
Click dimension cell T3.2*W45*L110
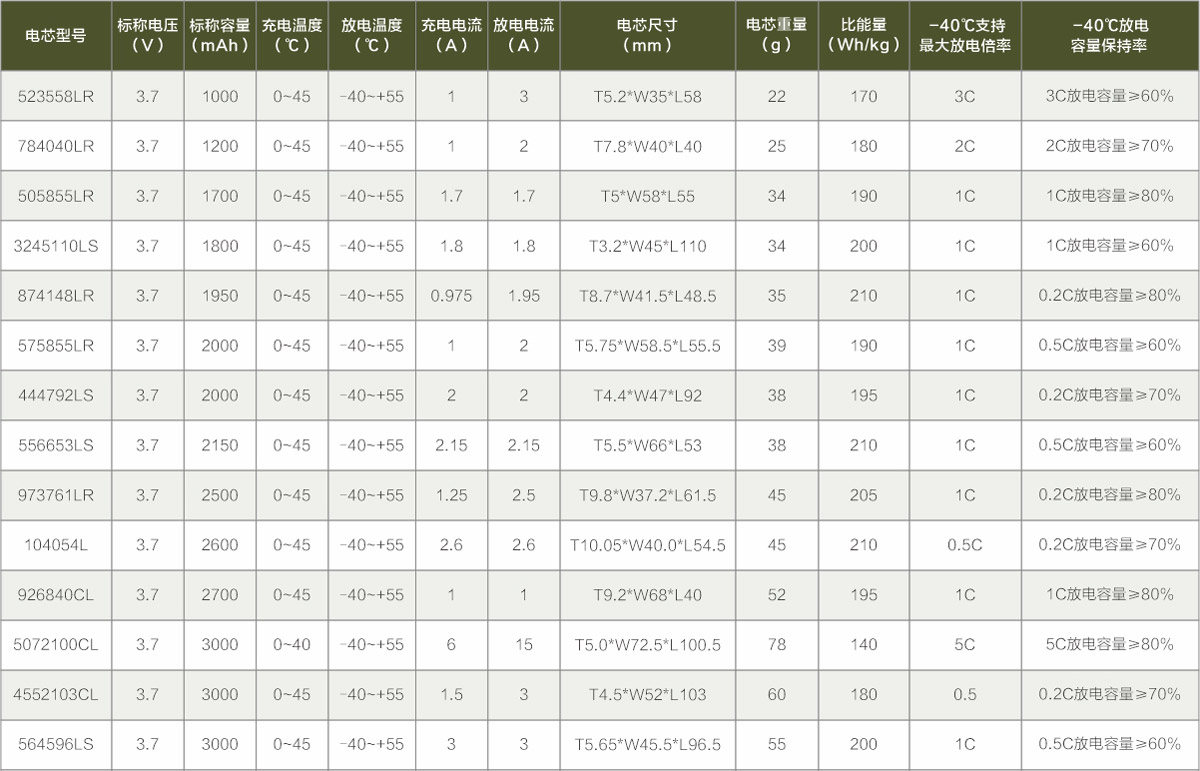click(648, 246)
